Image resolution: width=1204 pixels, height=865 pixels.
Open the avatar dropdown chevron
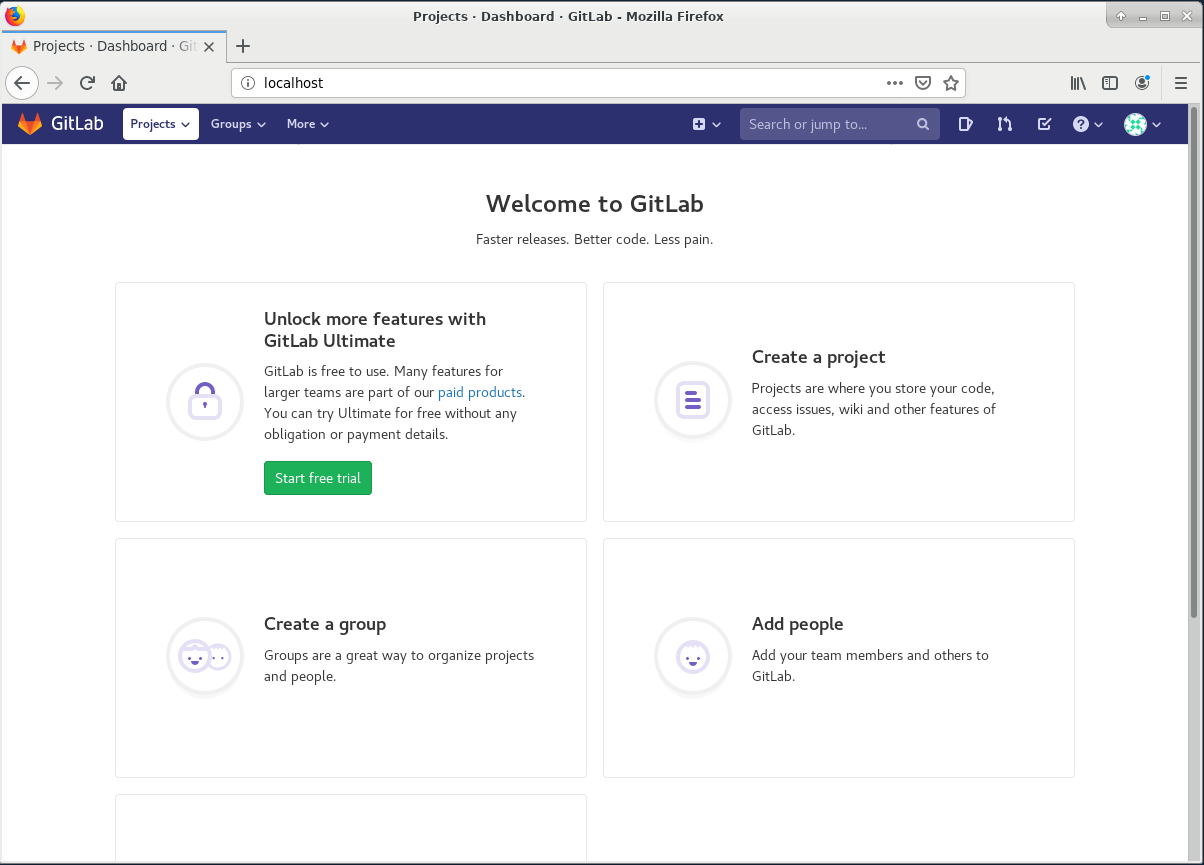(1158, 124)
